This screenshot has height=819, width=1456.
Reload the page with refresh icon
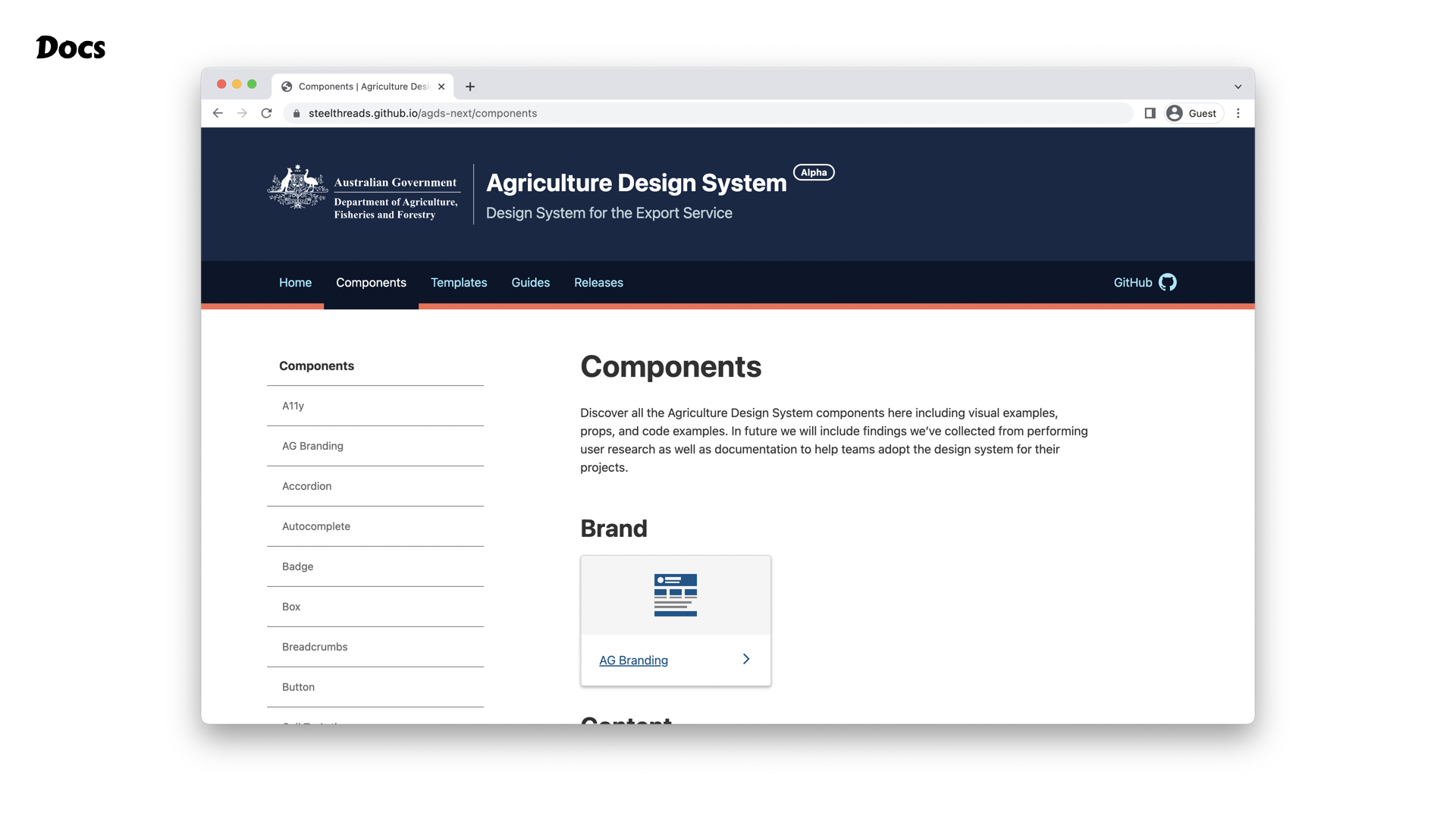(266, 113)
